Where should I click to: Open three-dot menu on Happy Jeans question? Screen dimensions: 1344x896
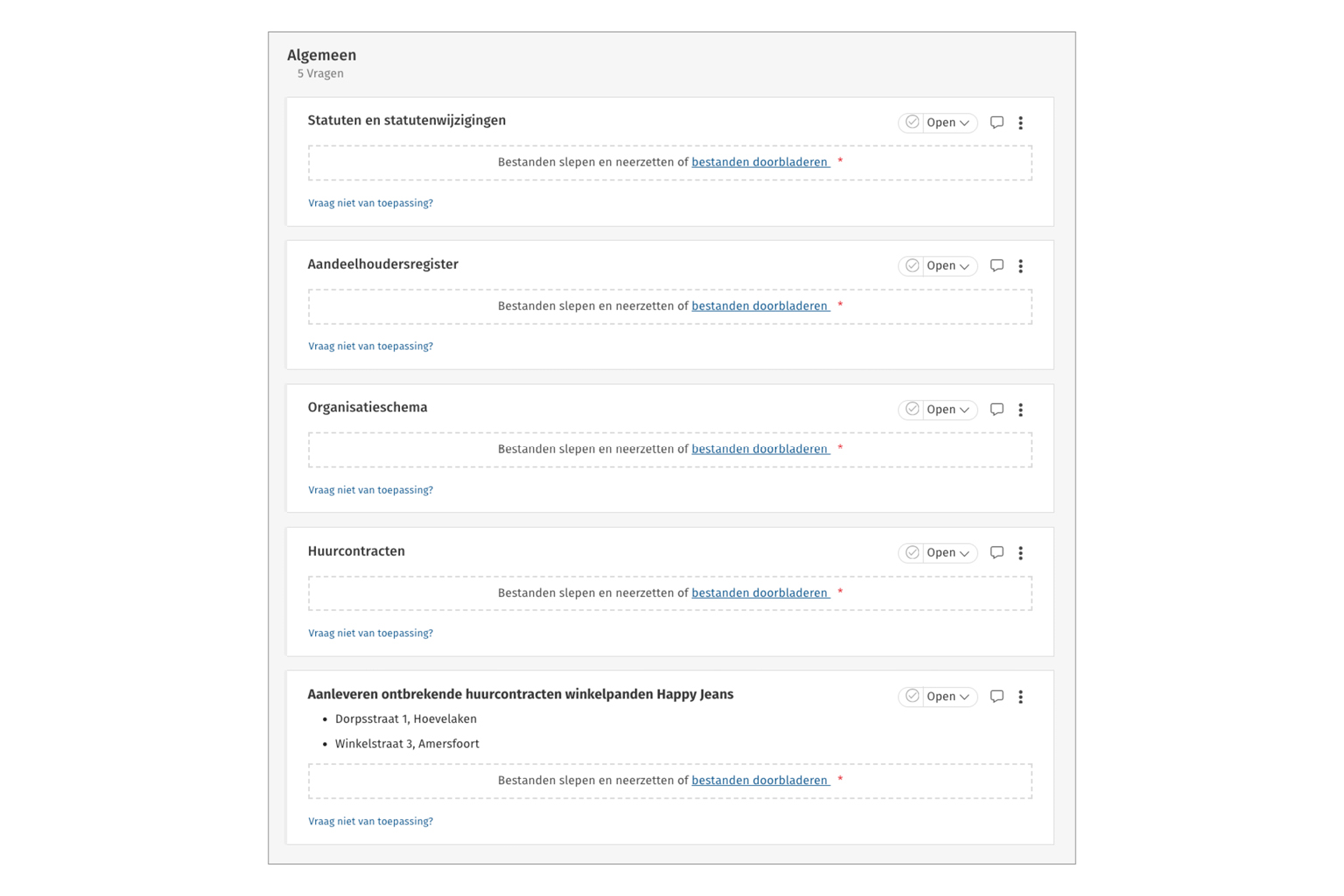point(1020,696)
